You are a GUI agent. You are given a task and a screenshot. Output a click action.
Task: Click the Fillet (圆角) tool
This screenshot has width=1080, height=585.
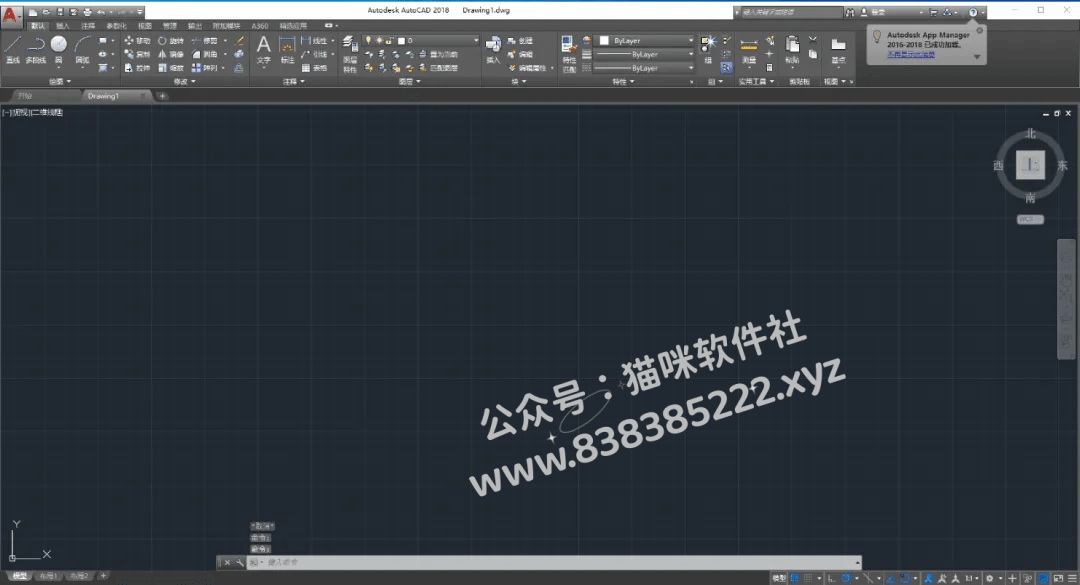tap(205, 54)
